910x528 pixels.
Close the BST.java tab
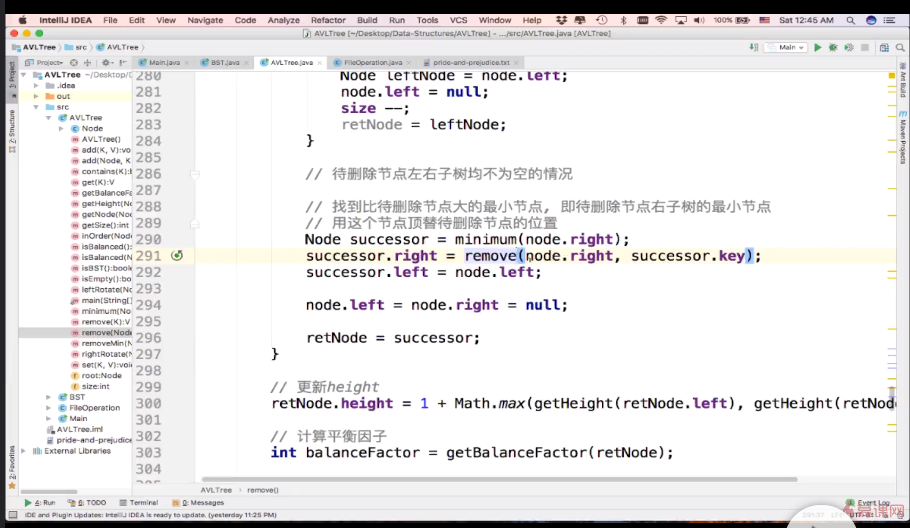click(x=246, y=63)
